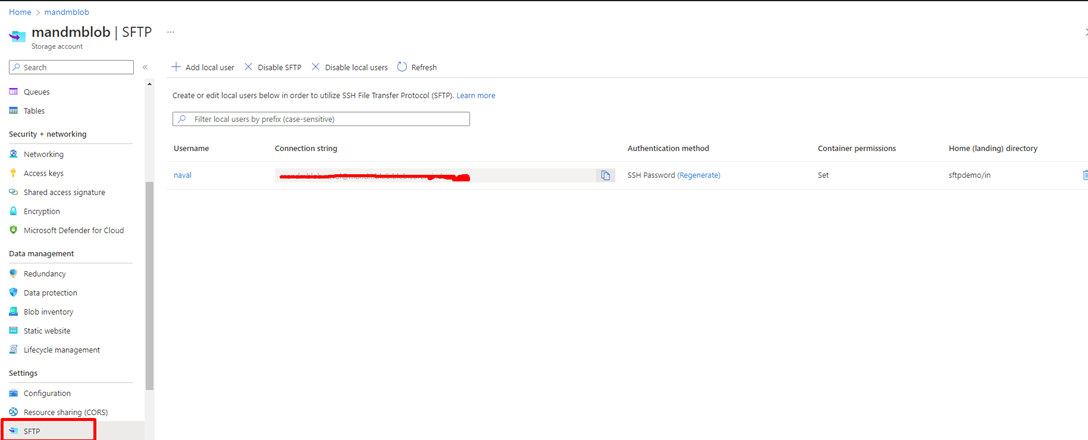Click the sftpdemo/in directory value

coord(969,176)
